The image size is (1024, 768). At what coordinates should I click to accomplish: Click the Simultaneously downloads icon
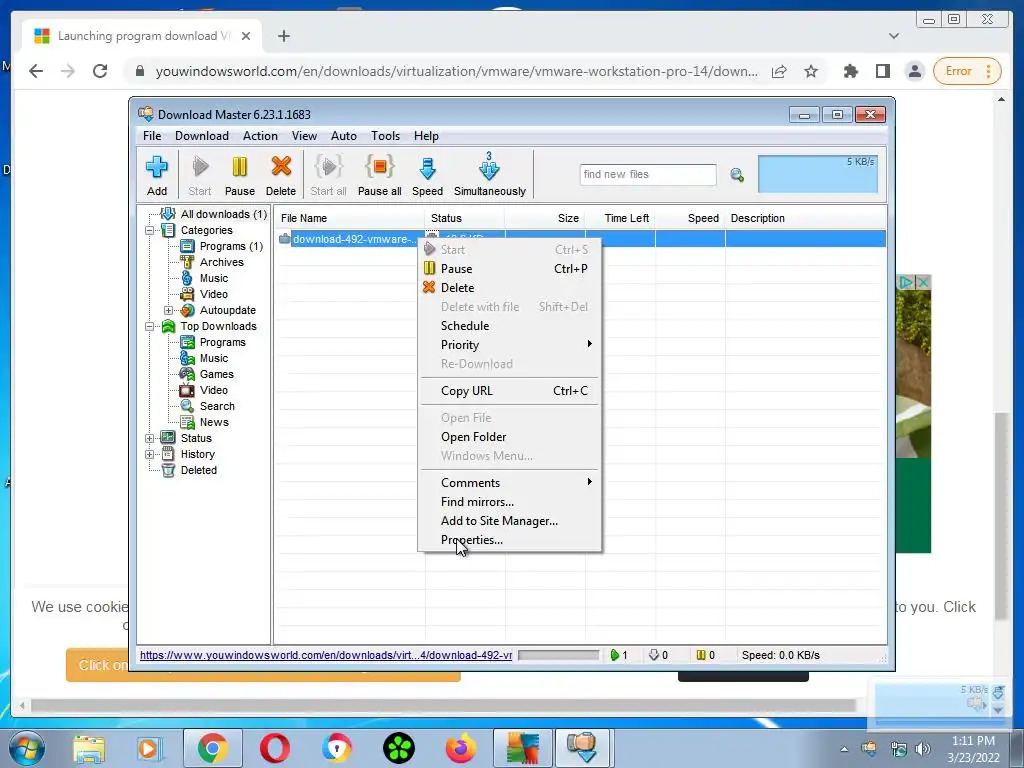pyautogui.click(x=489, y=174)
